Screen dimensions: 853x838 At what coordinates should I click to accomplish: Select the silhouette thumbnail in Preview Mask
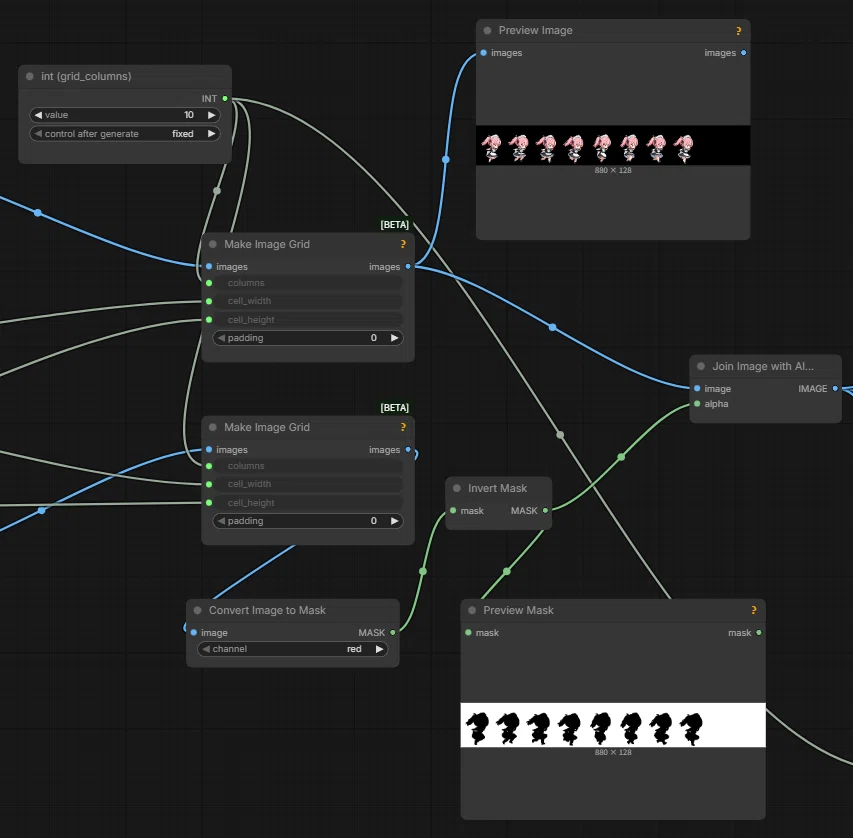click(613, 725)
